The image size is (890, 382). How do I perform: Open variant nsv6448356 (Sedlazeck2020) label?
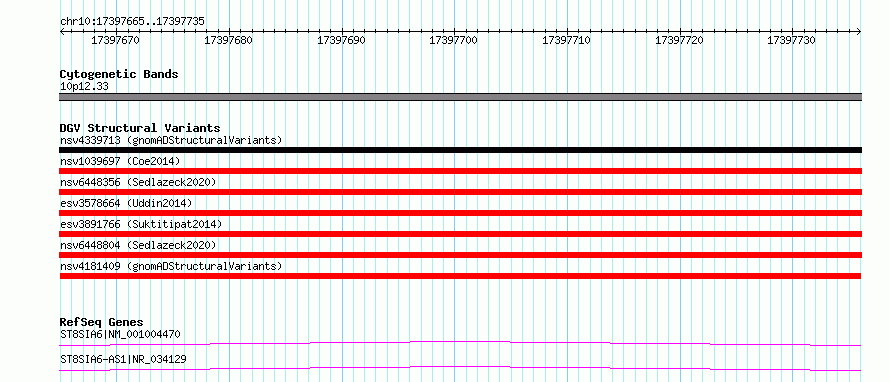coord(138,182)
